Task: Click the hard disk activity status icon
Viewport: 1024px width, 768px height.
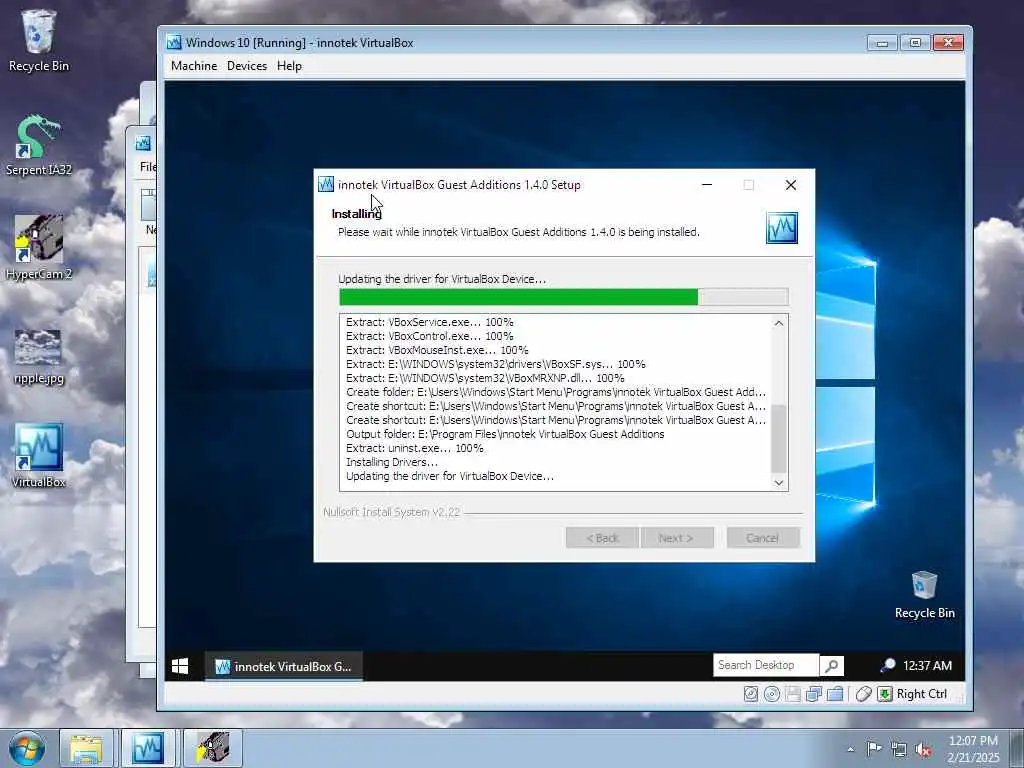Action: pos(751,694)
